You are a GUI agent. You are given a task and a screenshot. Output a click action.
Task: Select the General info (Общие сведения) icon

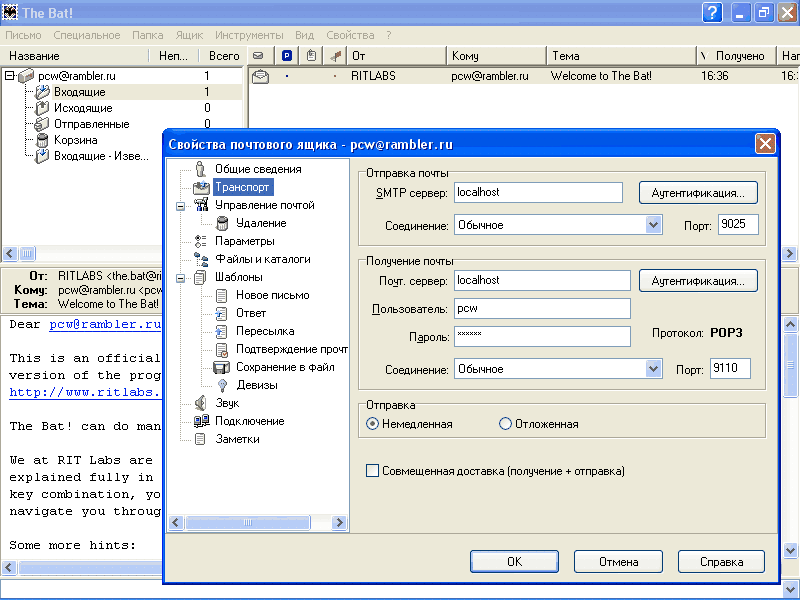click(201, 169)
